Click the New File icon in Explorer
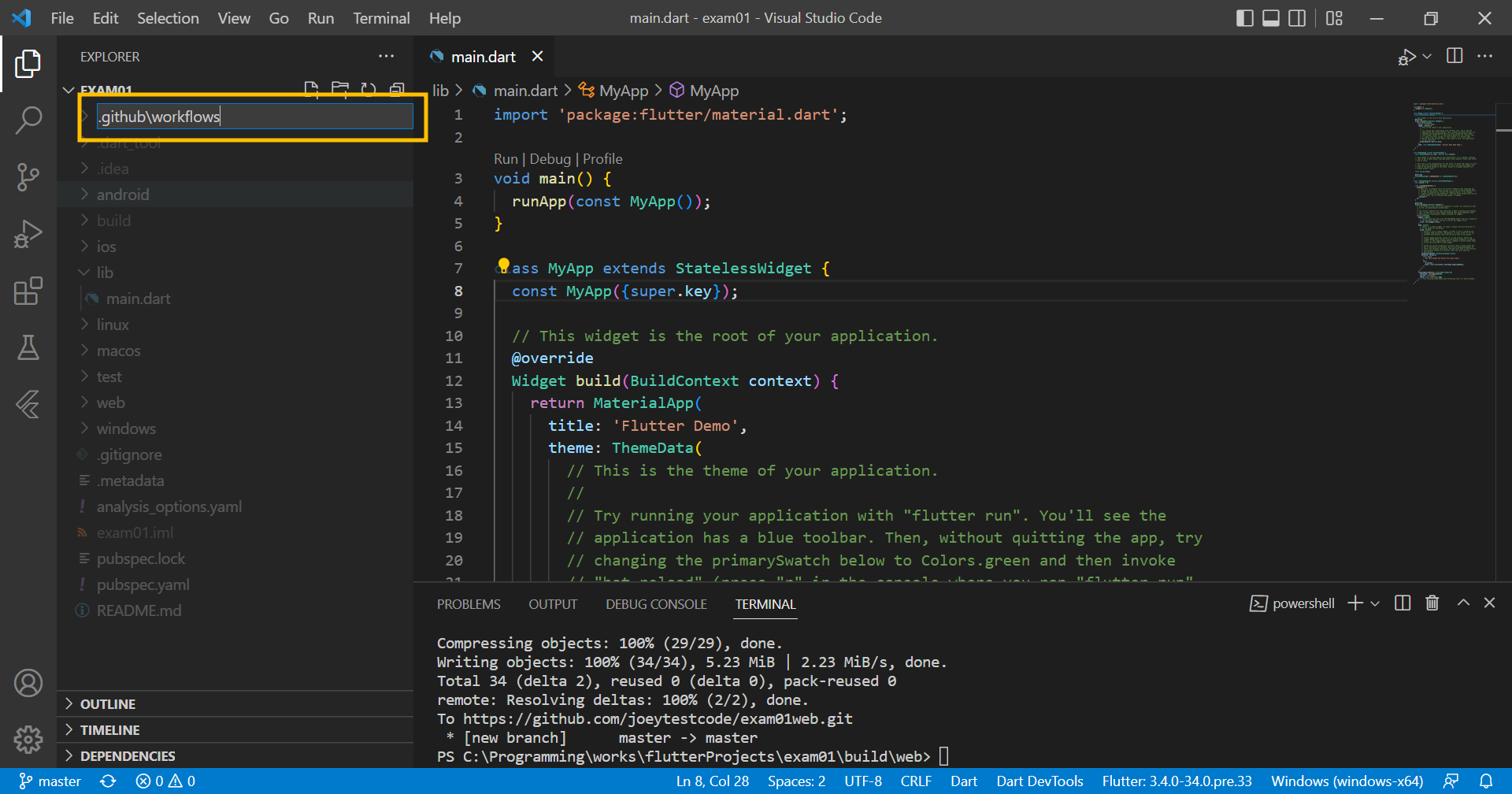 pyautogui.click(x=312, y=89)
